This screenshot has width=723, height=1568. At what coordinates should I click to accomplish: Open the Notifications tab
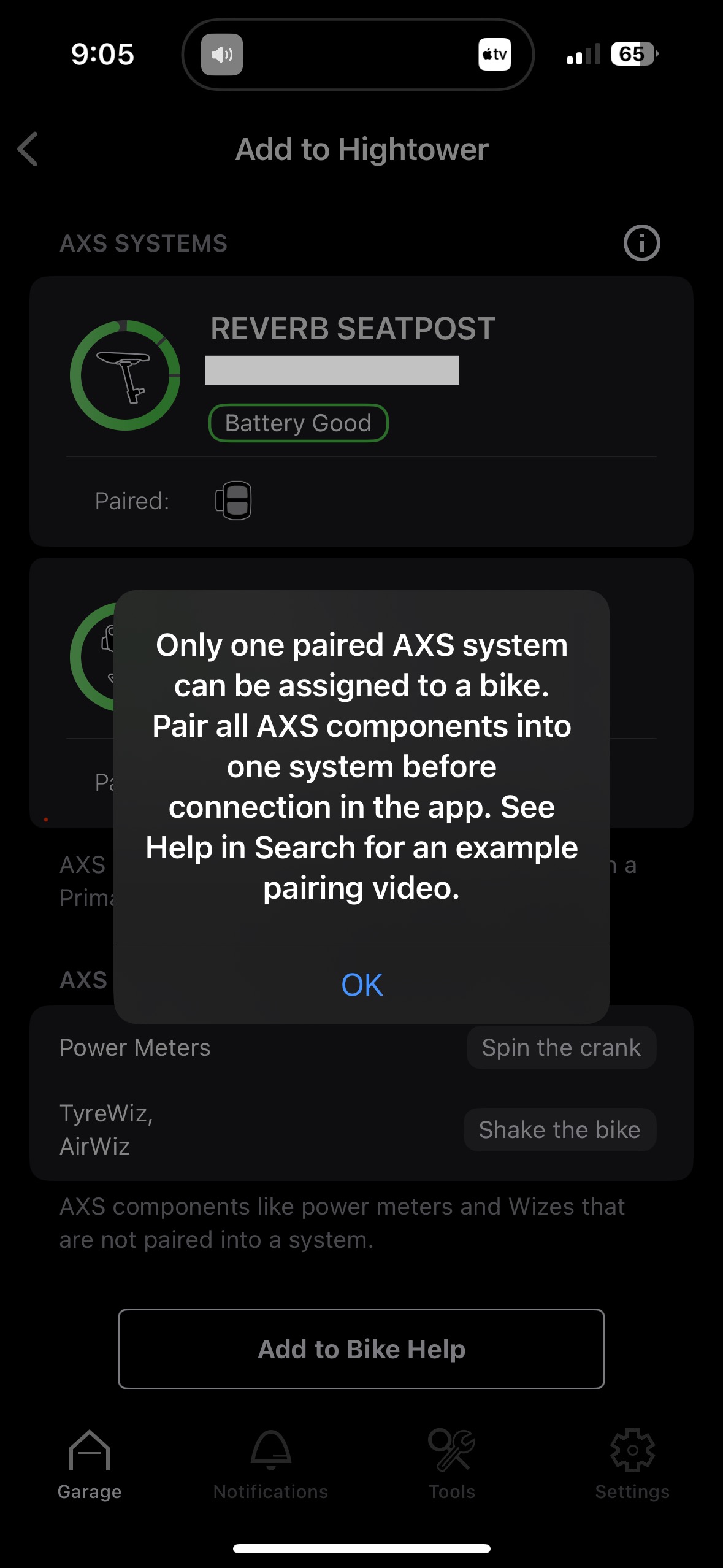270,1466
